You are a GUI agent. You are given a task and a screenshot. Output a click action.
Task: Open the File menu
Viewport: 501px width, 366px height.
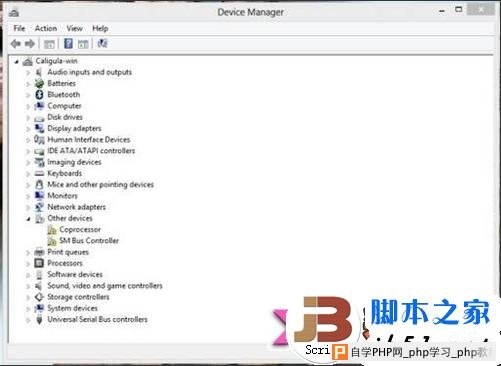19,28
